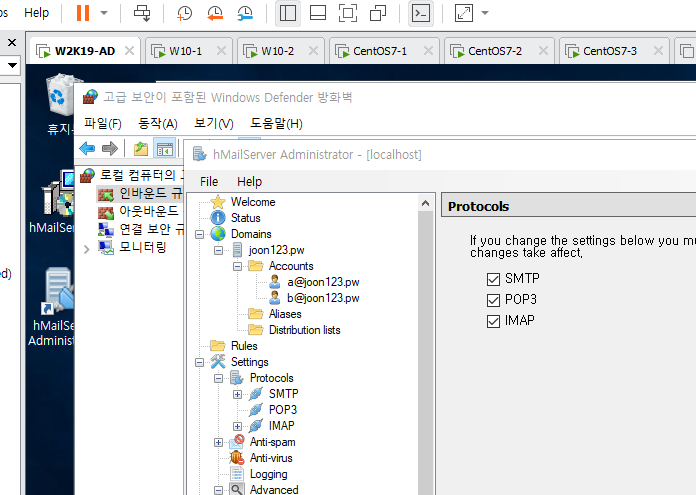The image size is (696, 495).
Task: Select 인바운드 규칙 in firewall tree
Action: tap(140, 194)
